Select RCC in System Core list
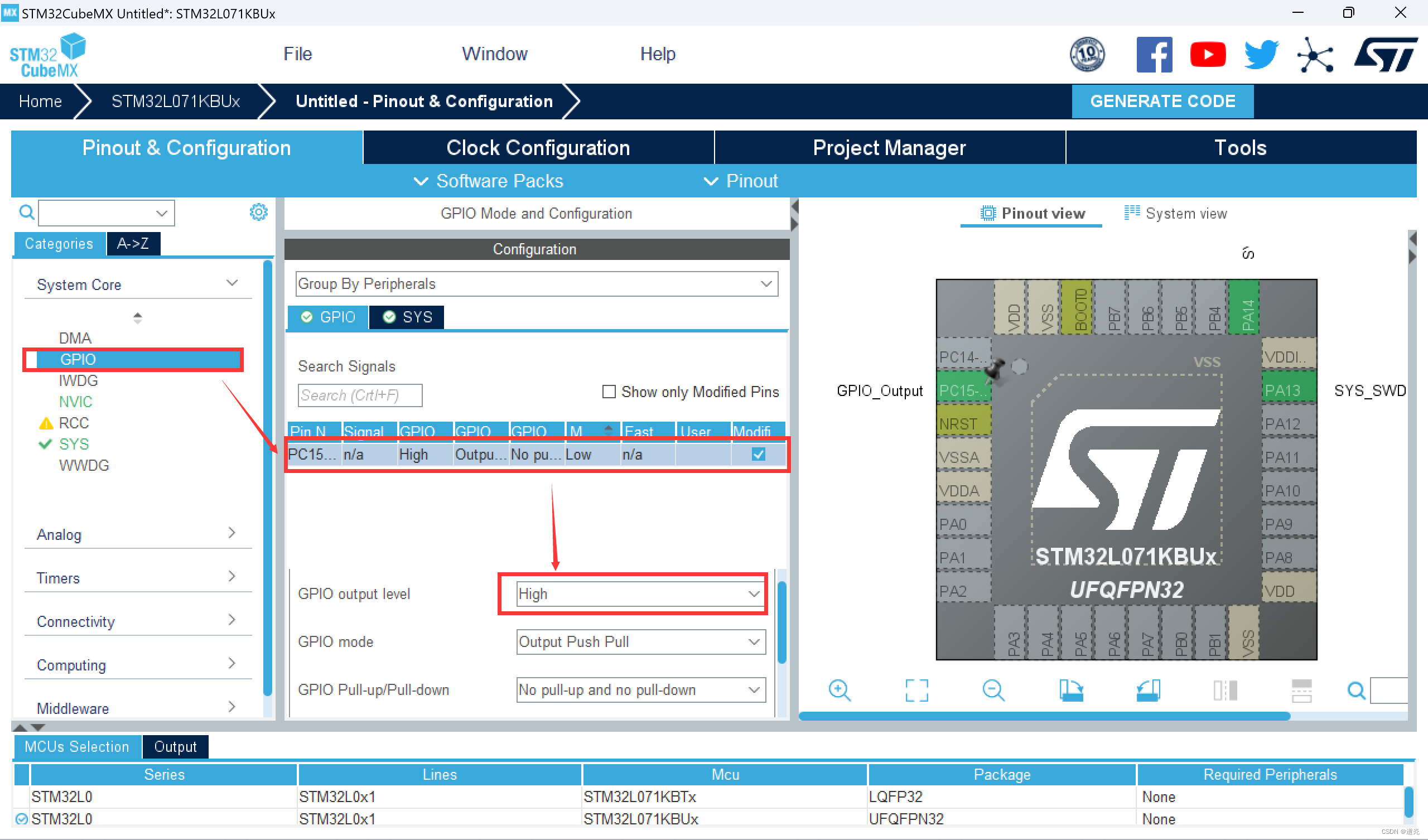The width and height of the screenshot is (1428, 840). (x=74, y=423)
